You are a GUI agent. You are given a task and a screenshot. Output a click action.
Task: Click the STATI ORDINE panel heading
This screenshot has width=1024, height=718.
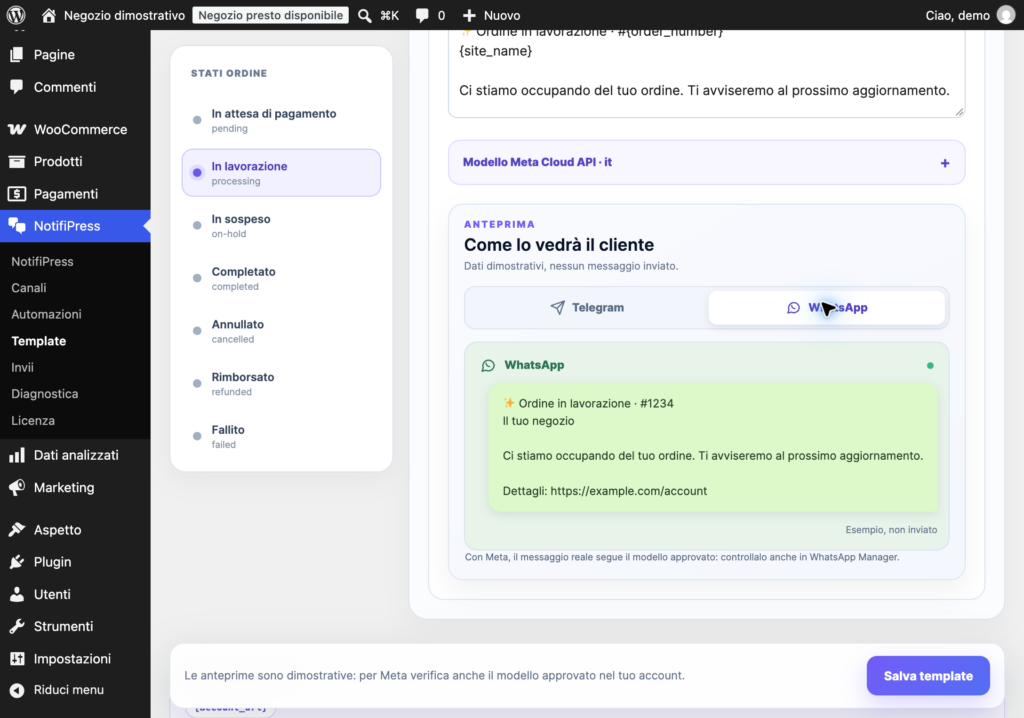pos(229,73)
